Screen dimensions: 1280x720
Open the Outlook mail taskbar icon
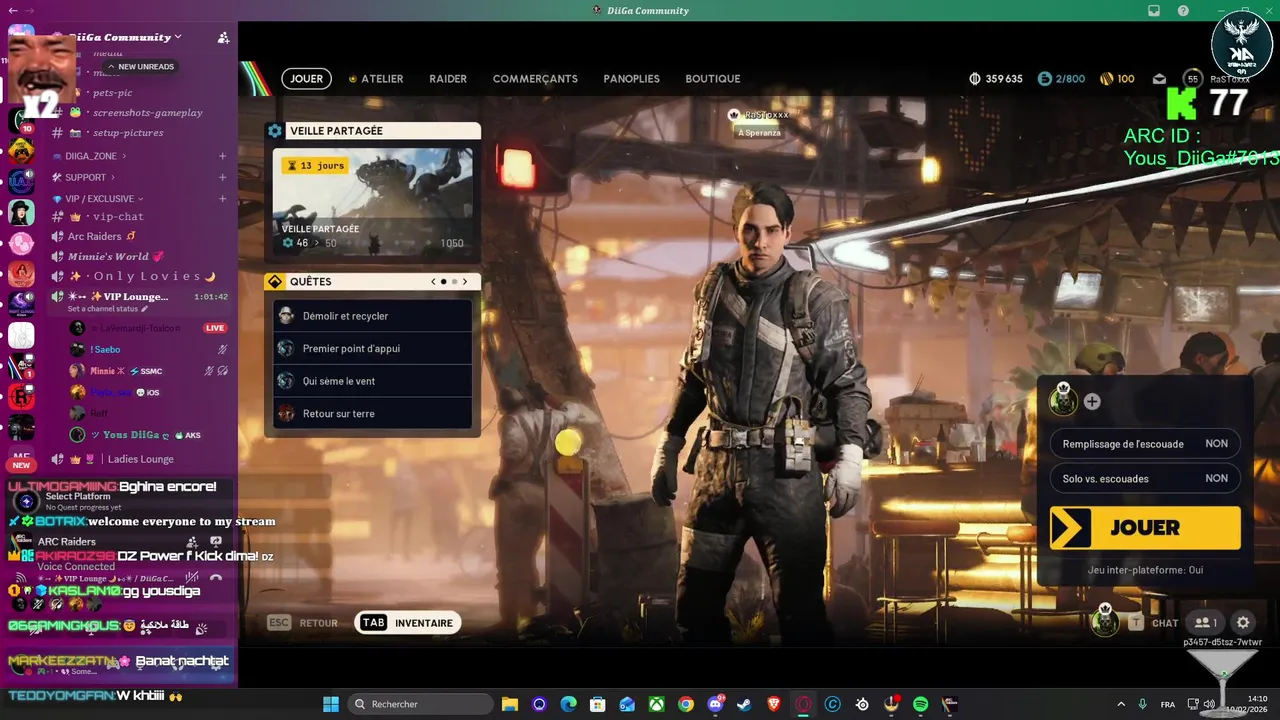[627, 704]
